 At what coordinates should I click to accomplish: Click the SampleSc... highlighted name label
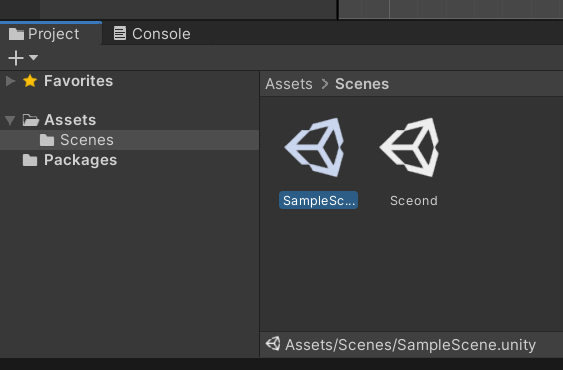pos(318,200)
